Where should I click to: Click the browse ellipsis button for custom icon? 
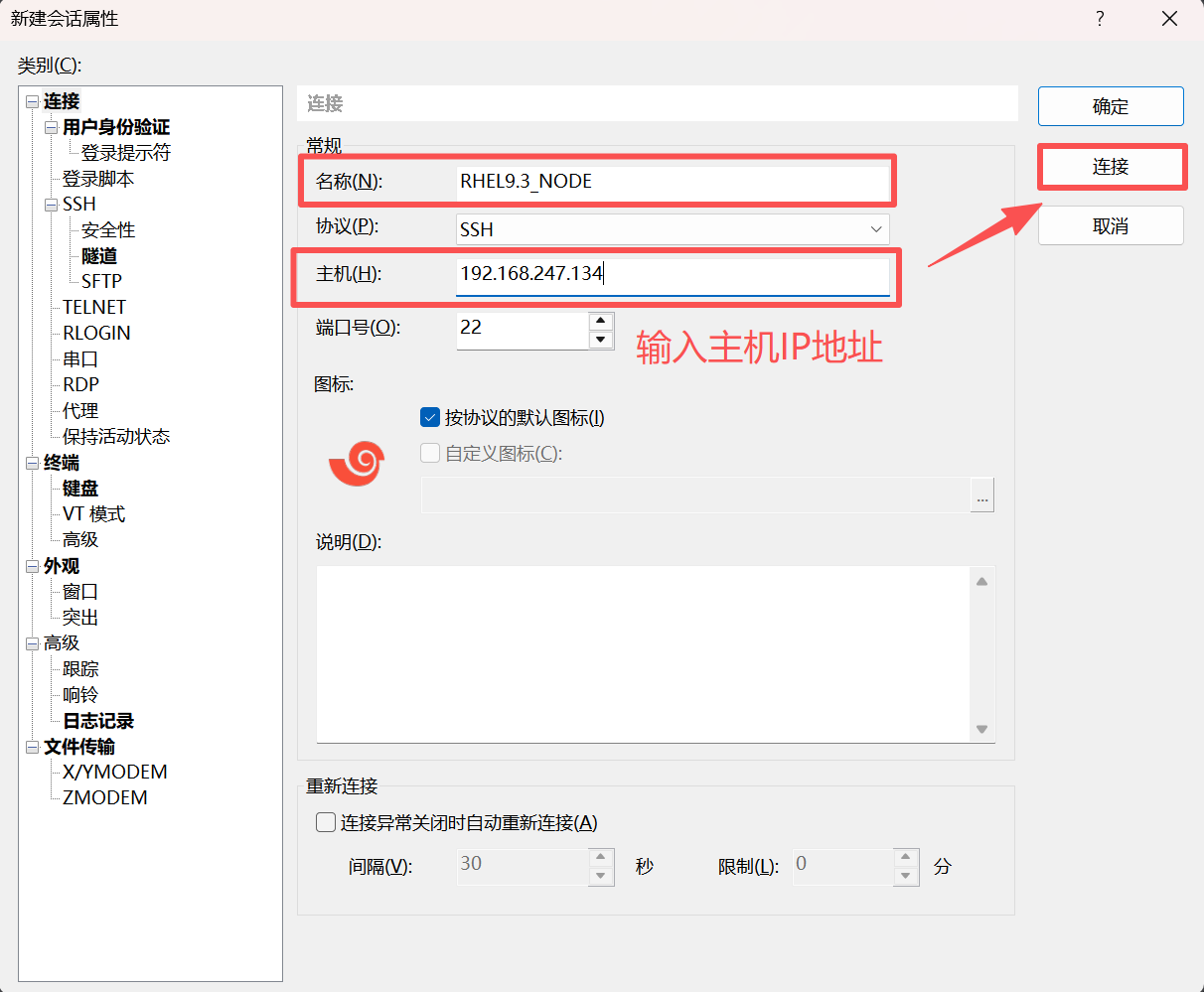click(981, 496)
